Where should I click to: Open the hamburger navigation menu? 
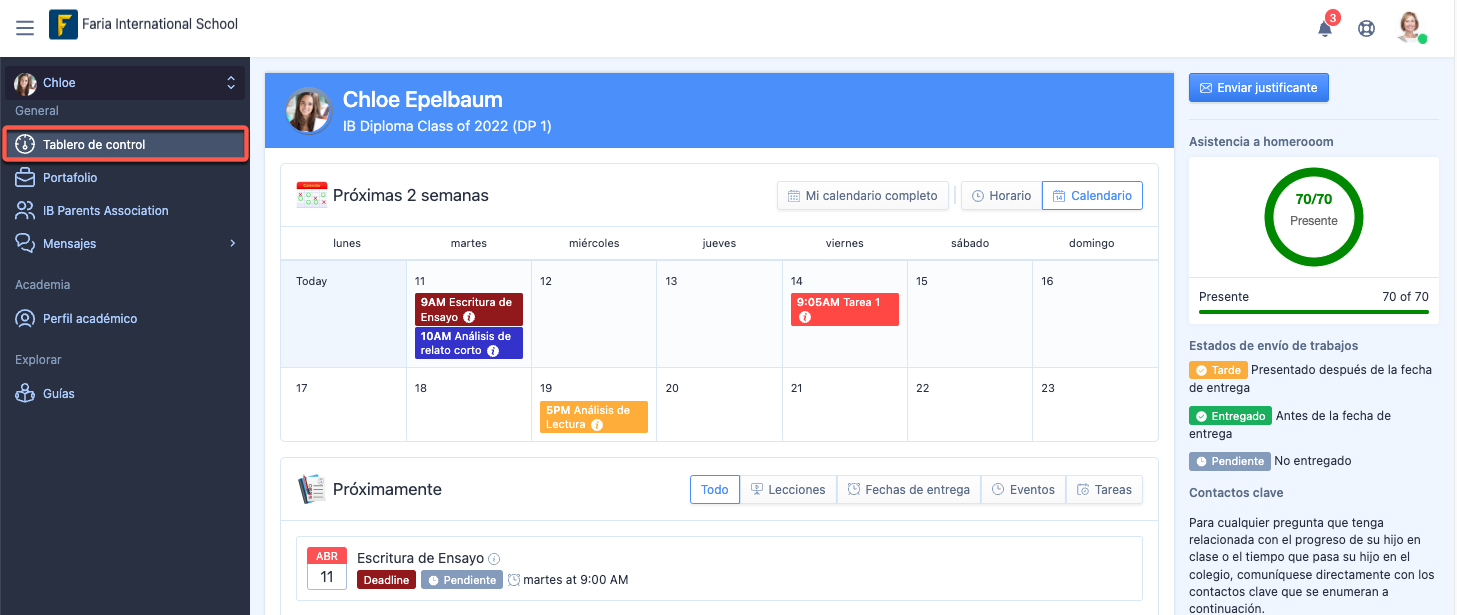pyautogui.click(x=25, y=28)
